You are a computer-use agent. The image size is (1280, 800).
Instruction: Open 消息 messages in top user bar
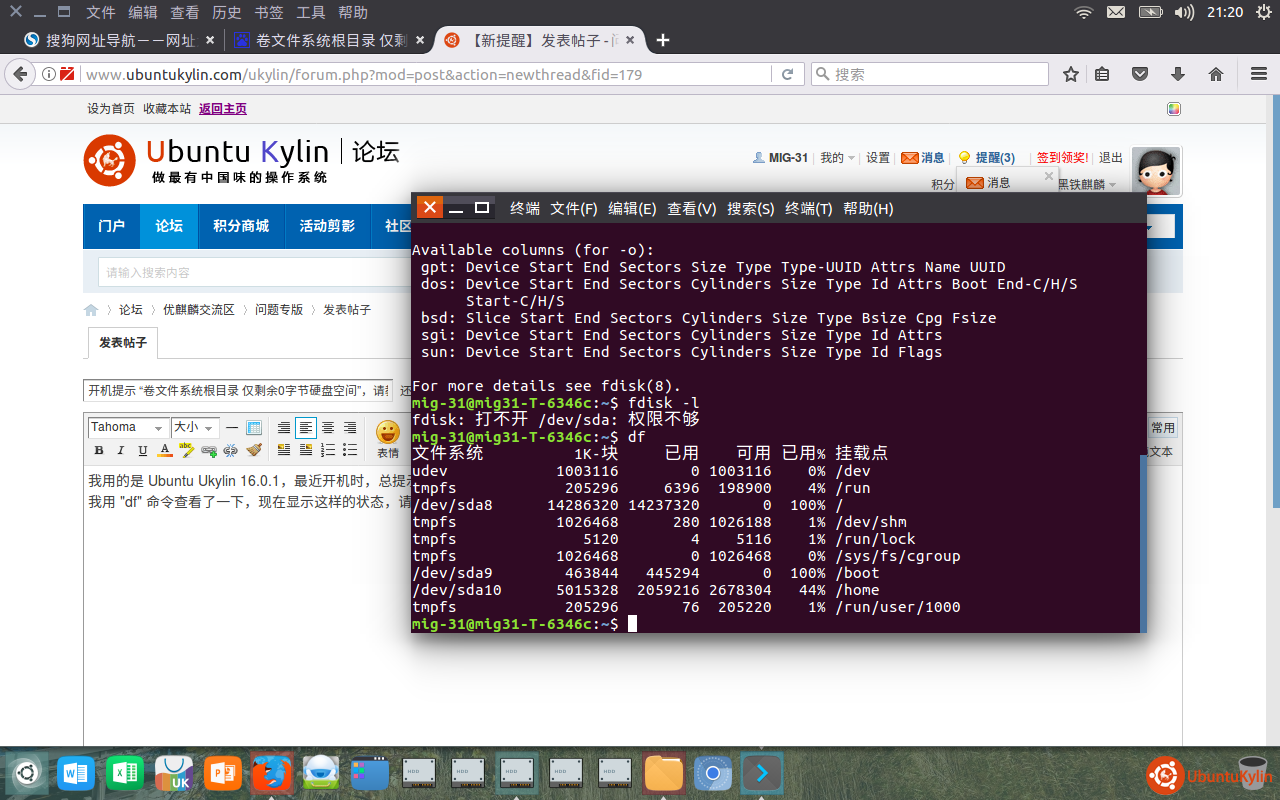coord(923,158)
